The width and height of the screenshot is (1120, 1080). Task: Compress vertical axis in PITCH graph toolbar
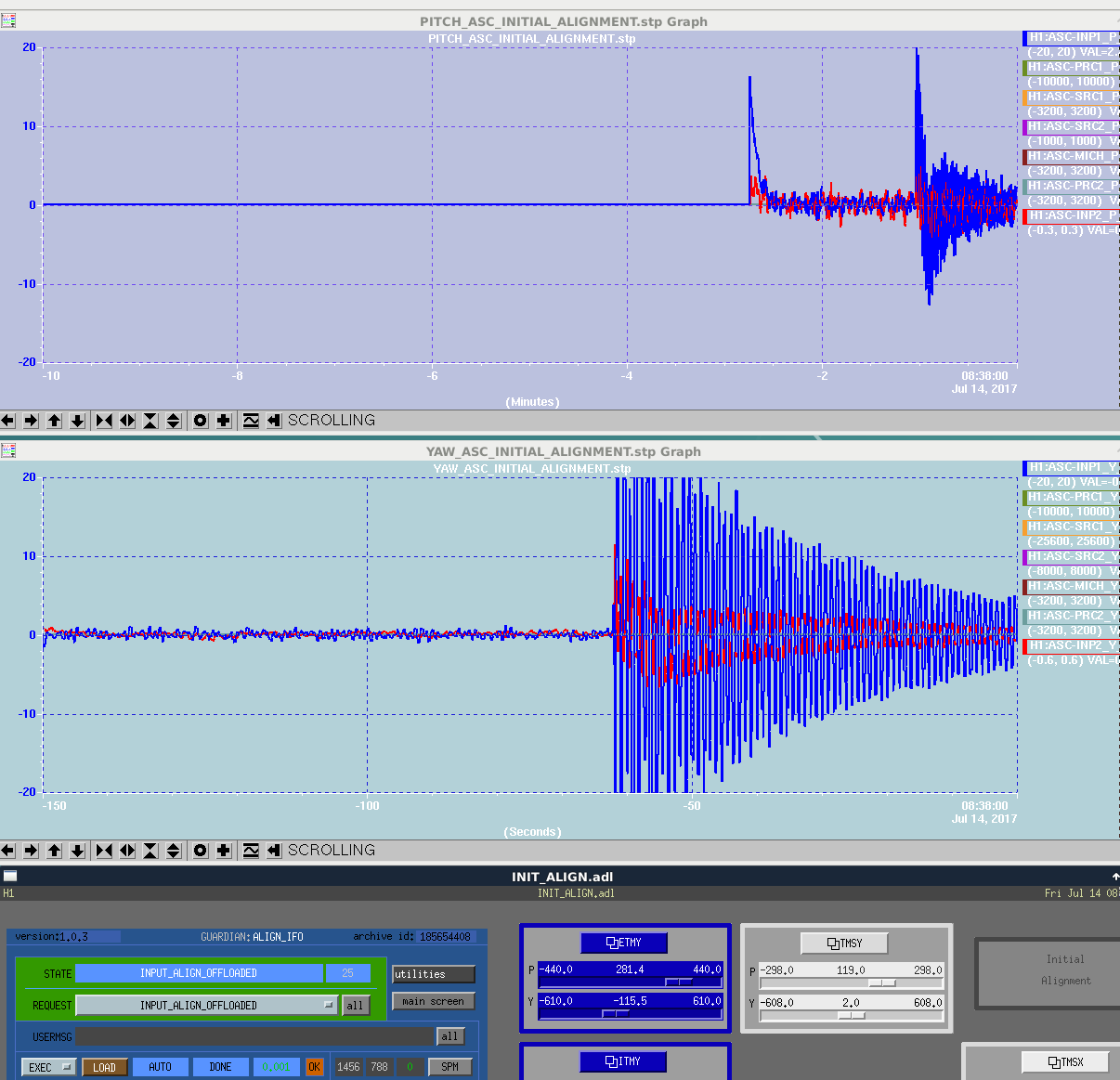tap(150, 421)
